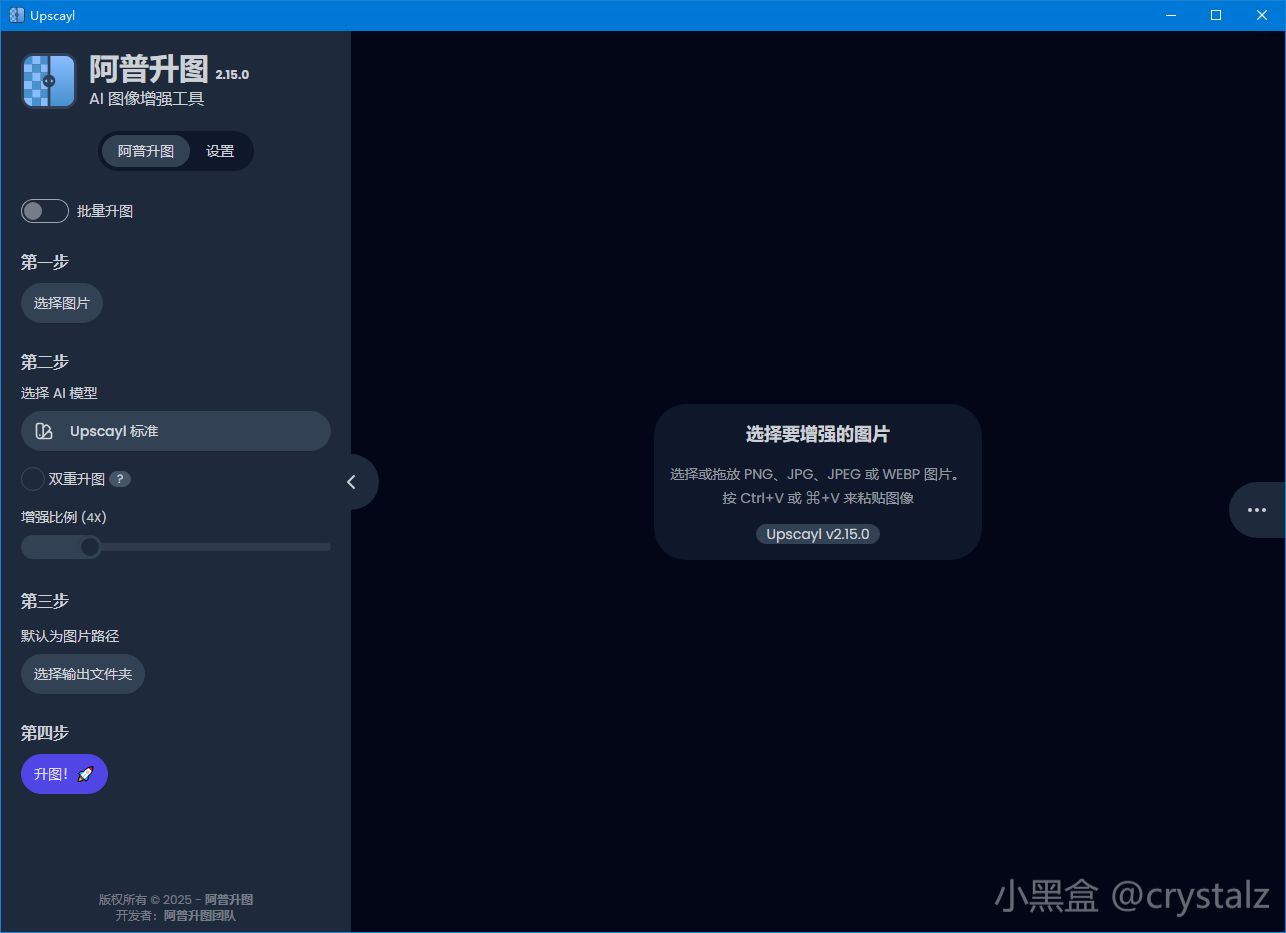Click the Upscayl app logo icon

(49, 81)
